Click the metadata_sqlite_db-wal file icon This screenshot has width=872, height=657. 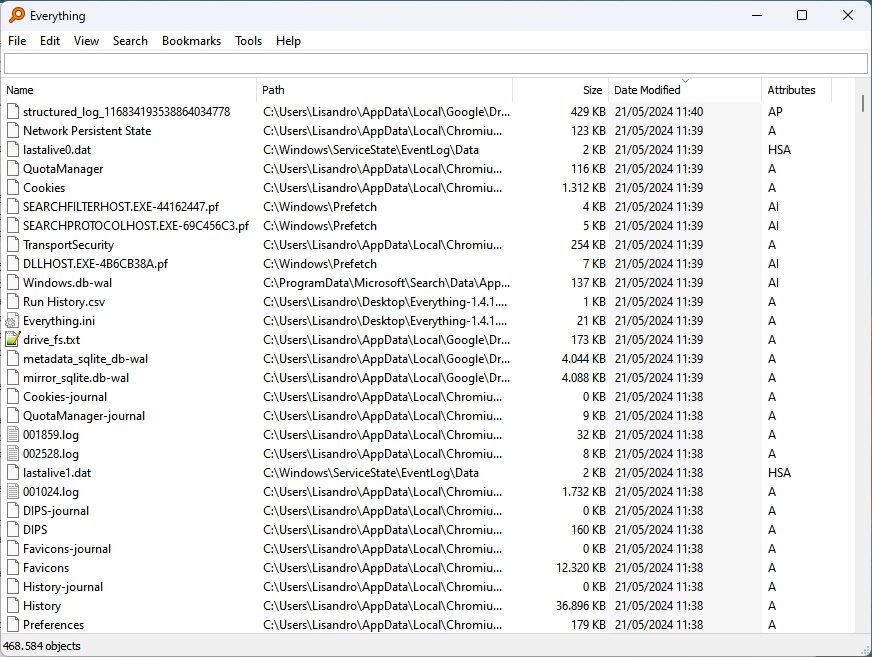(x=13, y=359)
